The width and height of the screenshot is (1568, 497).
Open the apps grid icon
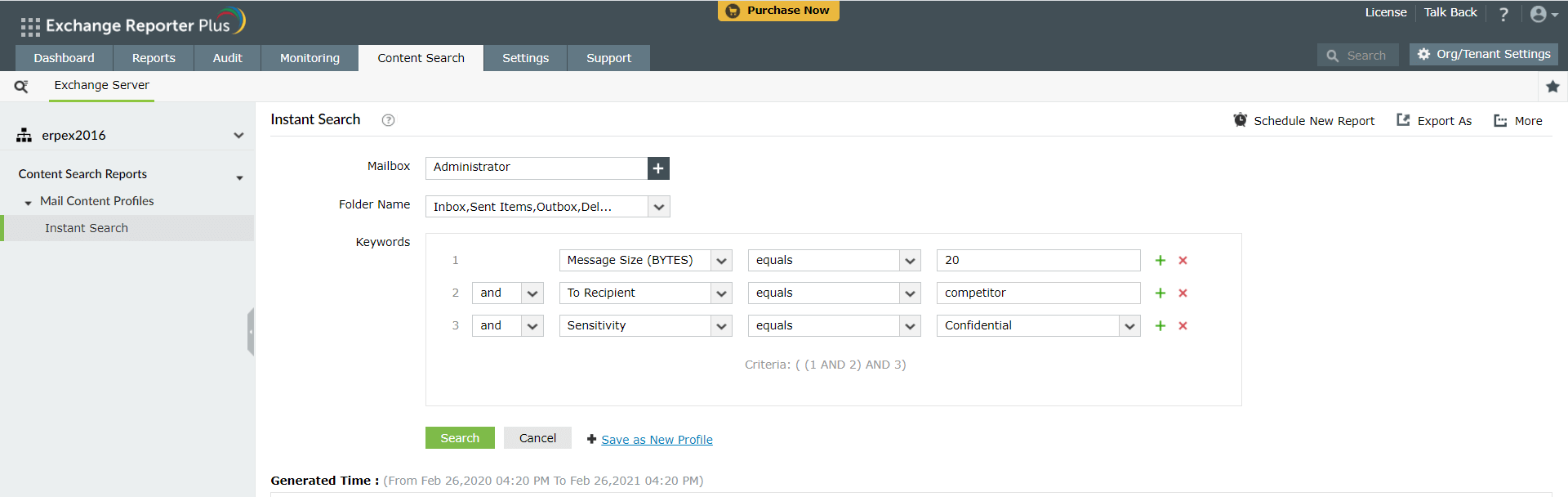(30, 27)
